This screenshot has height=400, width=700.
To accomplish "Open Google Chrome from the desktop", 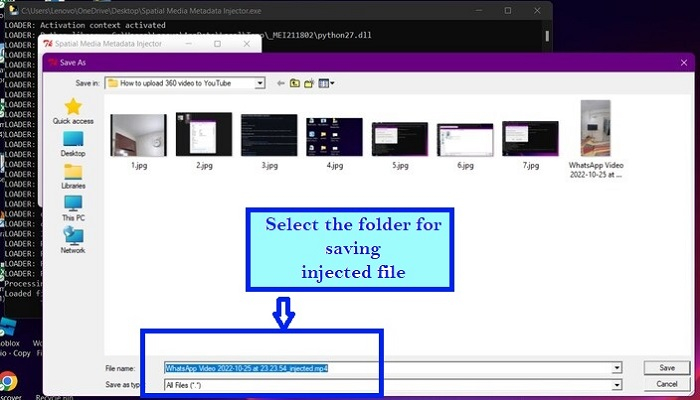I will [8, 381].
